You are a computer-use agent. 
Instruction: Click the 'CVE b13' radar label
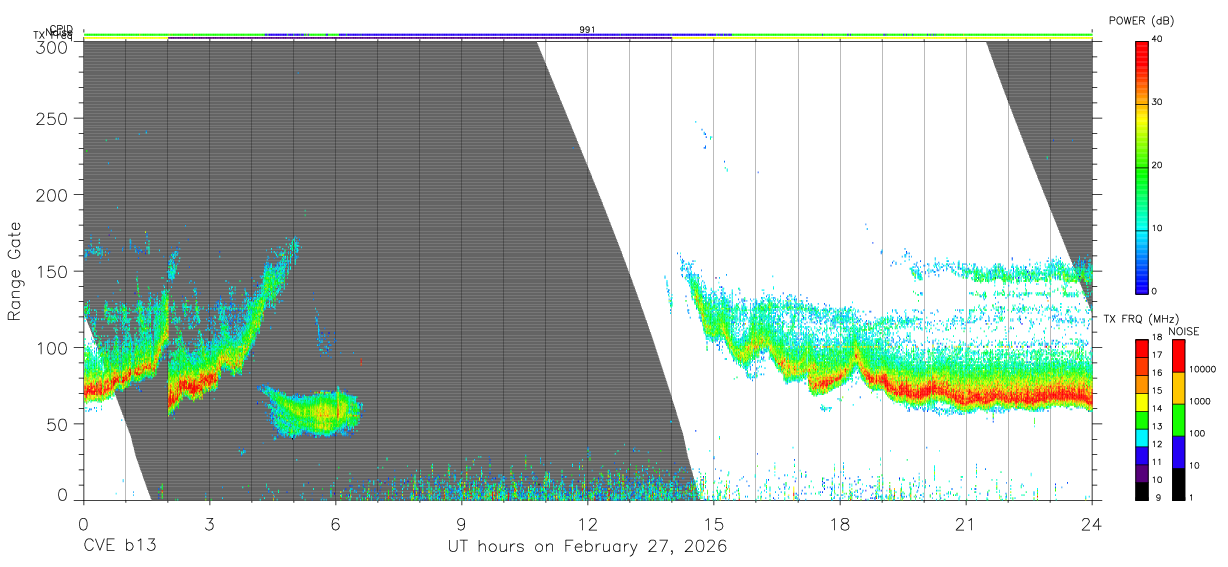[x=120, y=547]
